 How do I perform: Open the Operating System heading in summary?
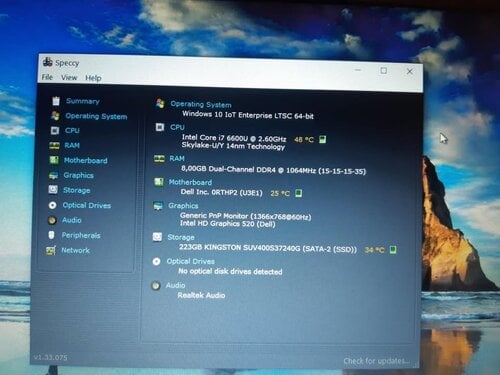(x=201, y=104)
